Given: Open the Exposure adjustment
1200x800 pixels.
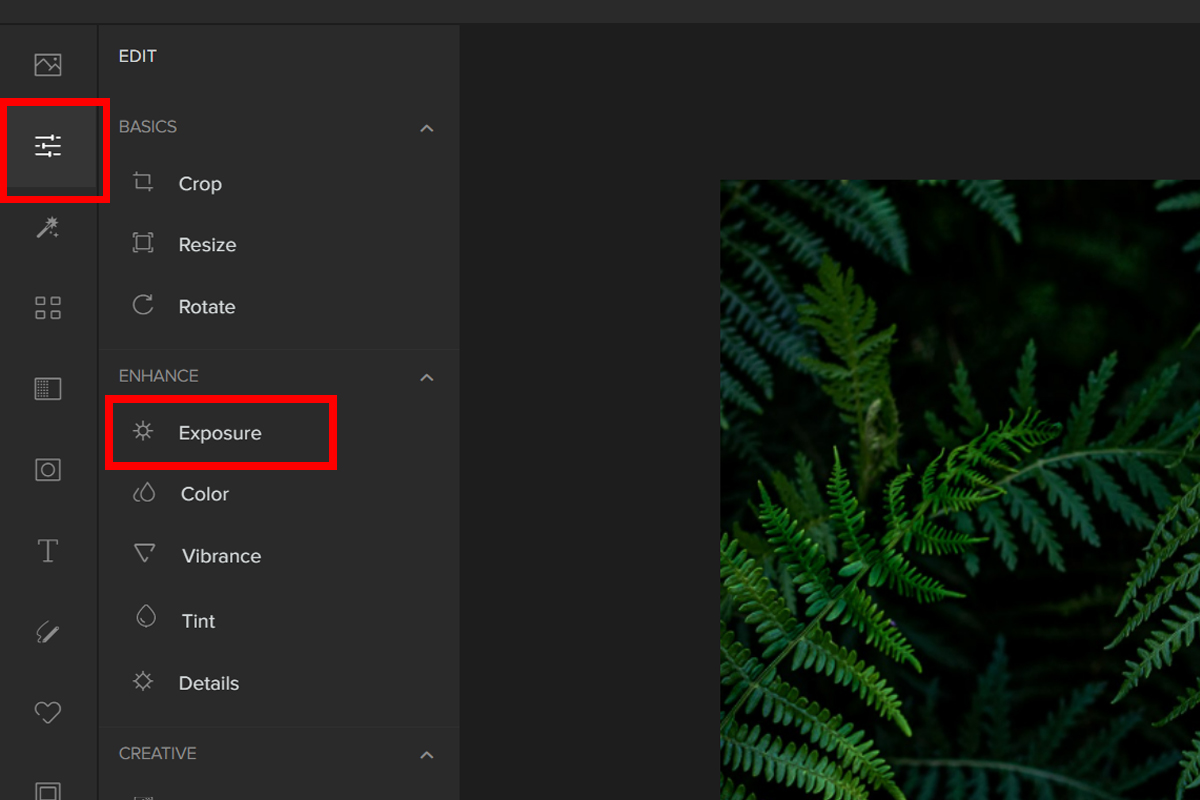Looking at the screenshot, I should 219,433.
